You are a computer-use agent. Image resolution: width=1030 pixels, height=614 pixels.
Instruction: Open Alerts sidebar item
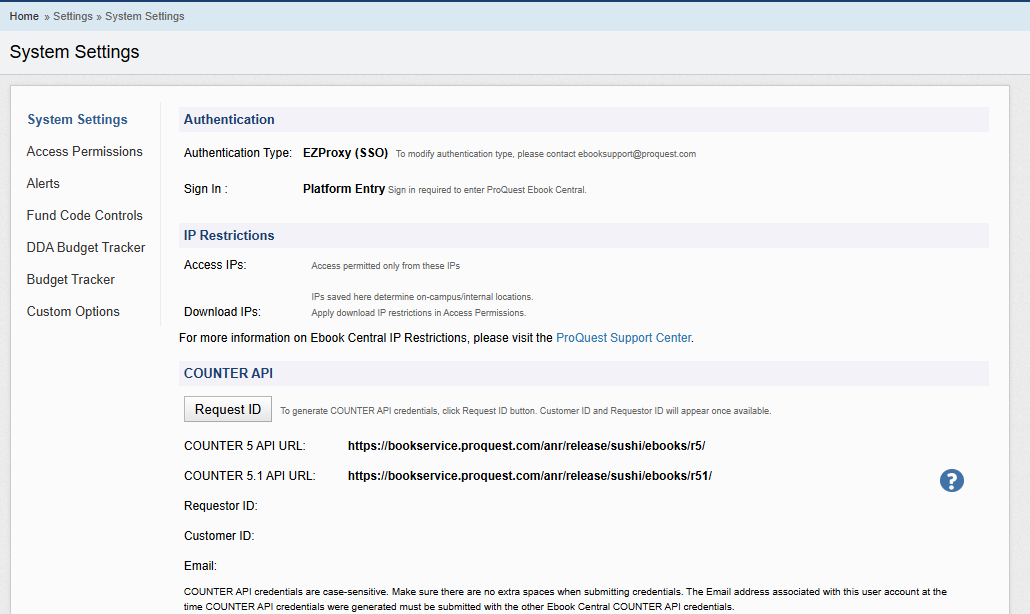tap(43, 184)
